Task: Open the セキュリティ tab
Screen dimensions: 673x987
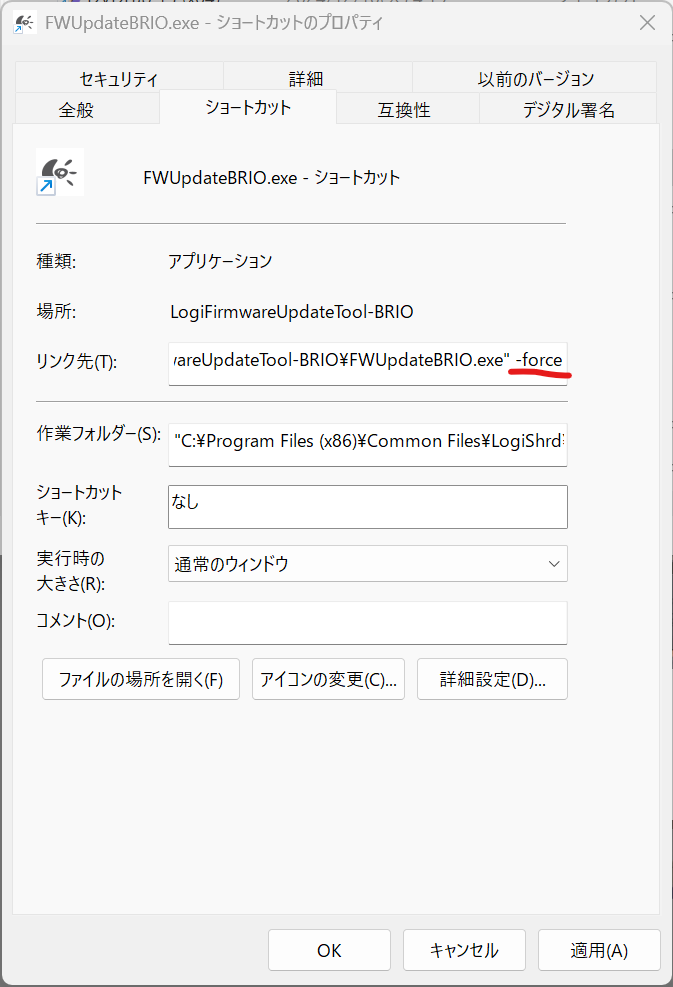Action: pos(118,78)
